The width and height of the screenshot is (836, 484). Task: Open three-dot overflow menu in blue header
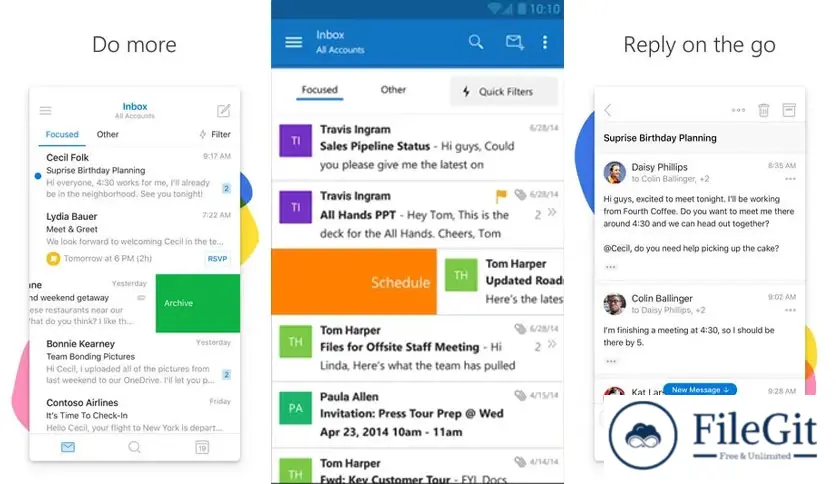(544, 42)
